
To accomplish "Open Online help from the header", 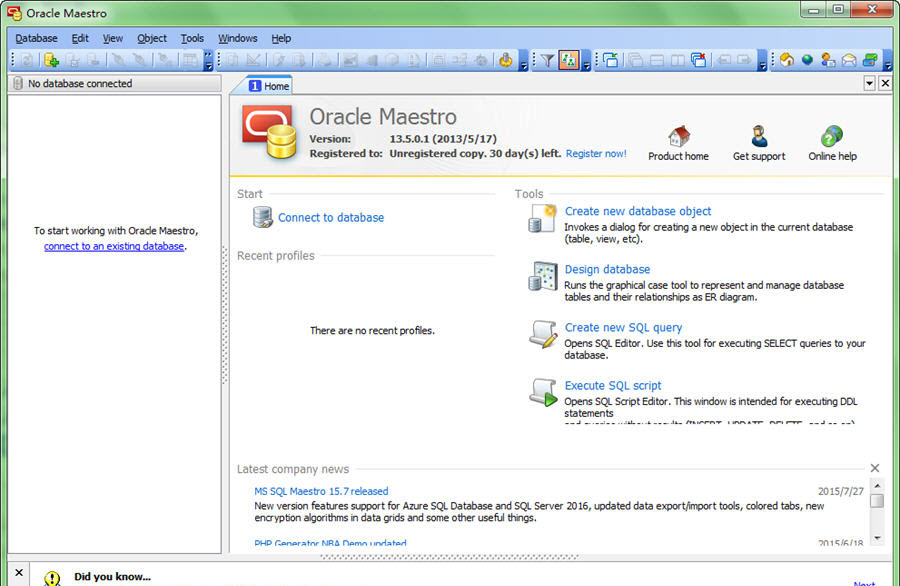I will pyautogui.click(x=832, y=143).
